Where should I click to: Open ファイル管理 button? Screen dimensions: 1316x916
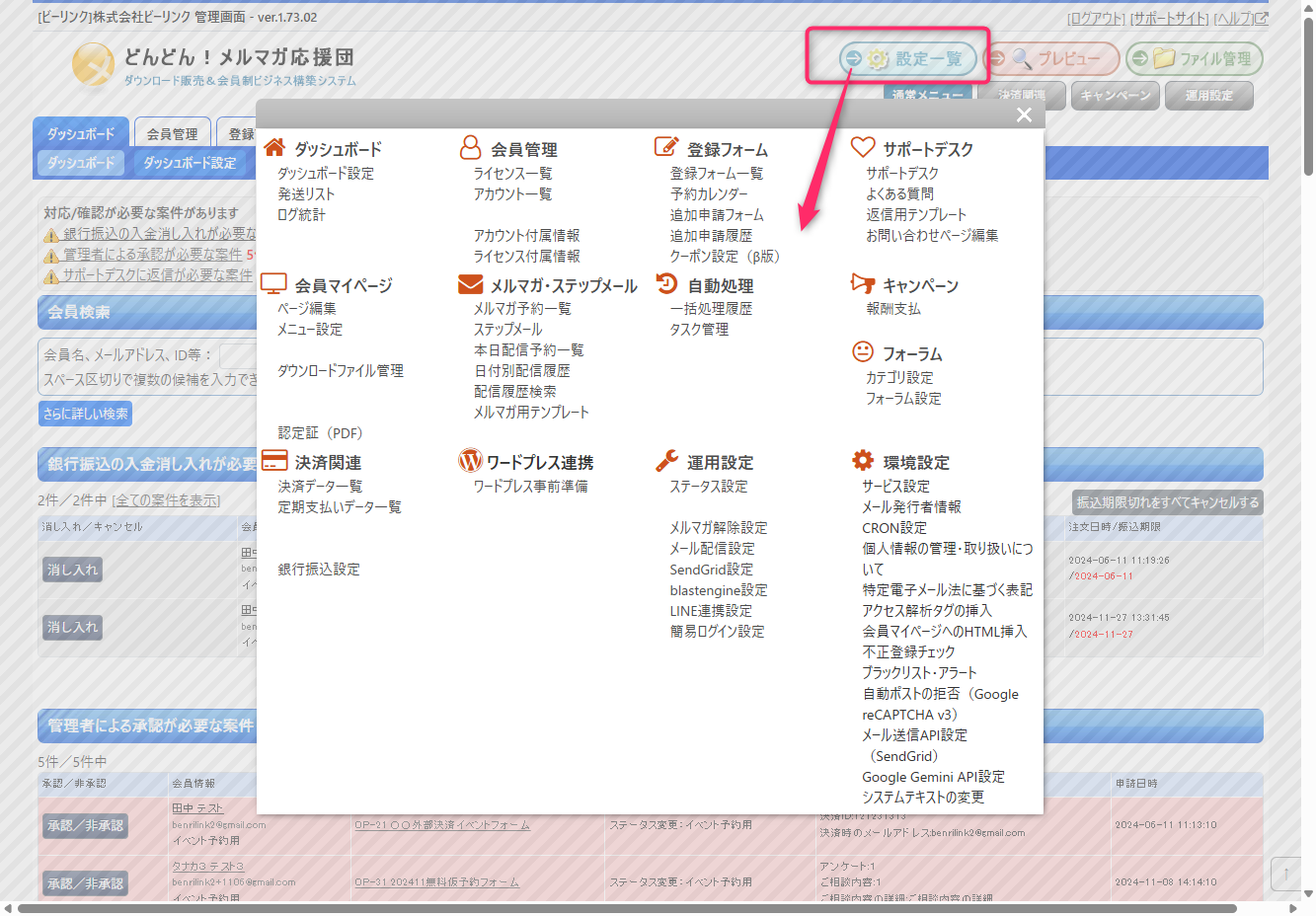[1195, 59]
